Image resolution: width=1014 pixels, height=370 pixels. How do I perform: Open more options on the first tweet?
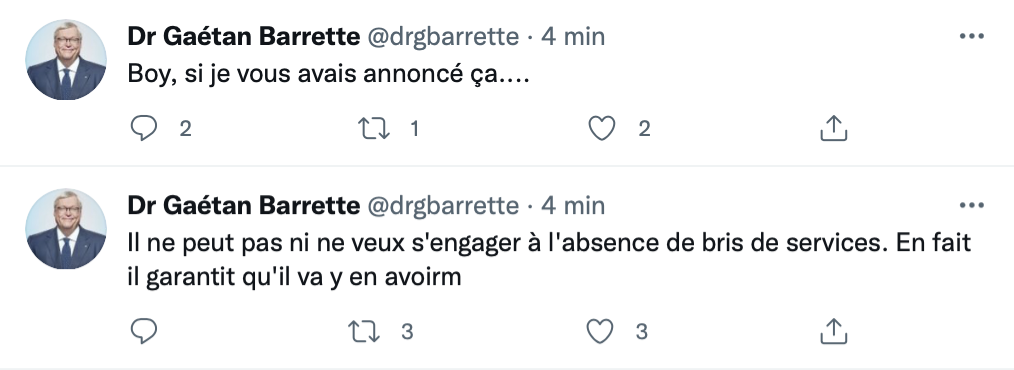(x=971, y=36)
